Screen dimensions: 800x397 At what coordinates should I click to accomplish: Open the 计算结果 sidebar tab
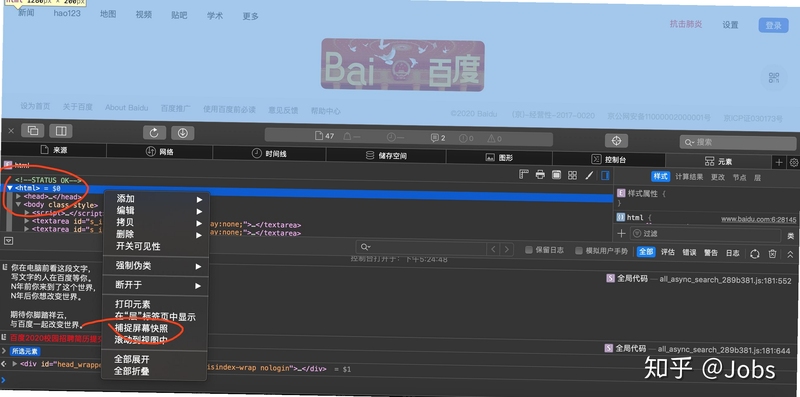point(689,177)
